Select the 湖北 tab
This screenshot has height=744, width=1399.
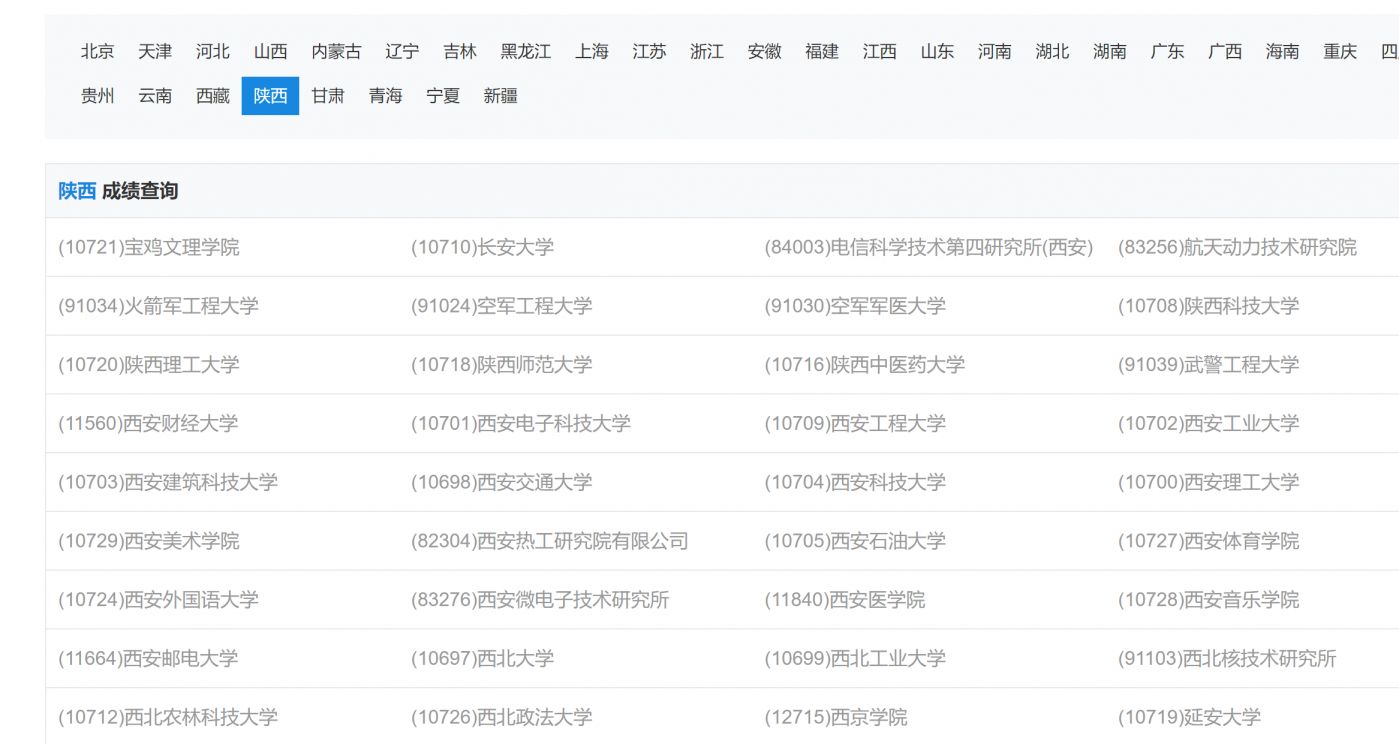1052,52
